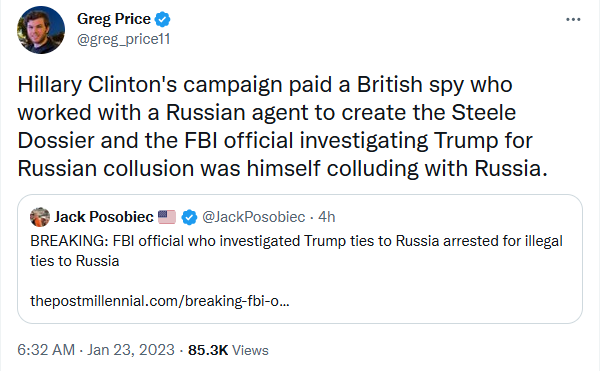Open the quoted BREAKING FBI official tweet text
The height and width of the screenshot is (371, 603).
pos(296,251)
